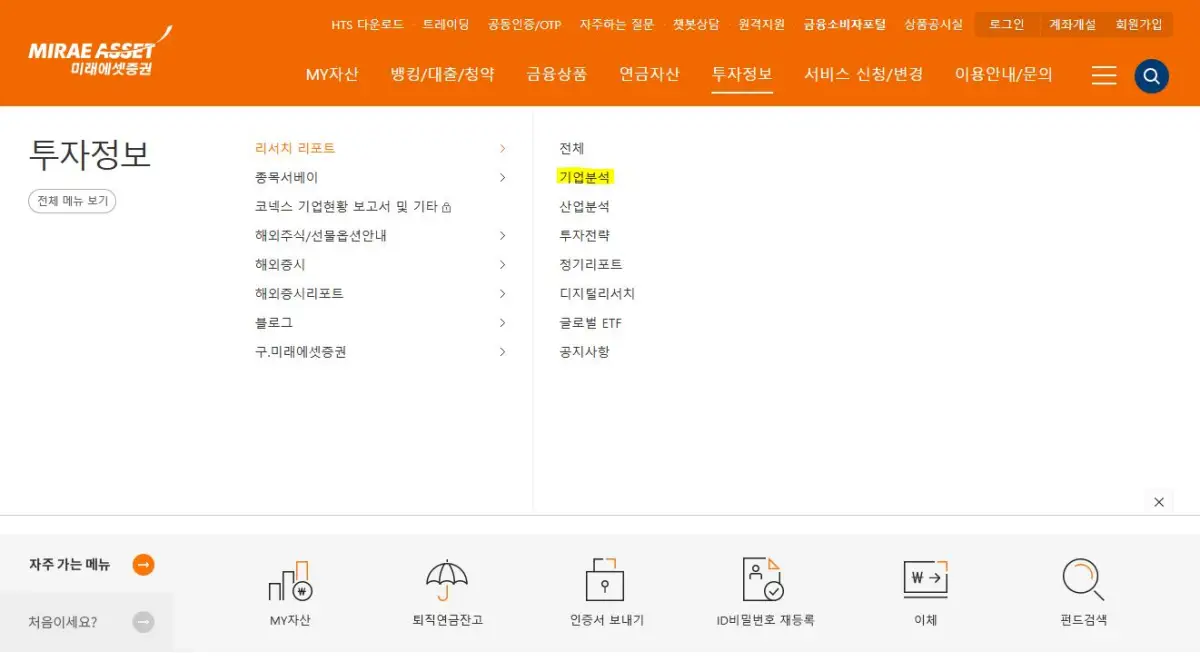Expand the 리서치 리포트 chevron
Viewport: 1200px width, 671px height.
502,147
